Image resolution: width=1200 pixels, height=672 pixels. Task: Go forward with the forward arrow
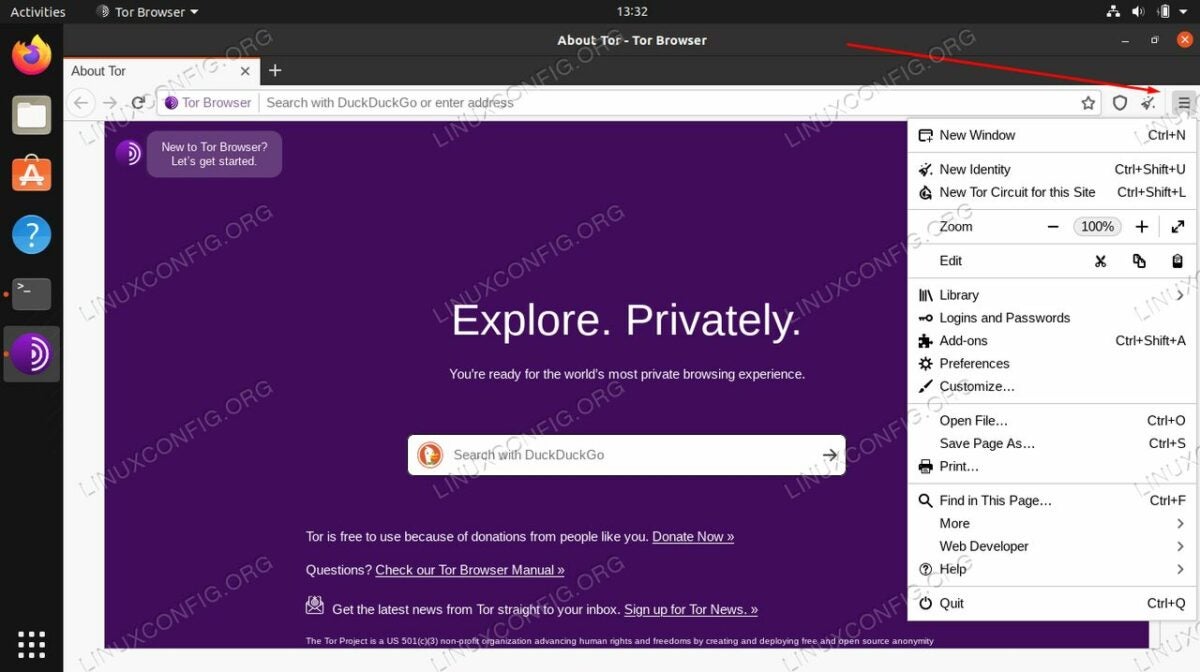pyautogui.click(x=110, y=102)
